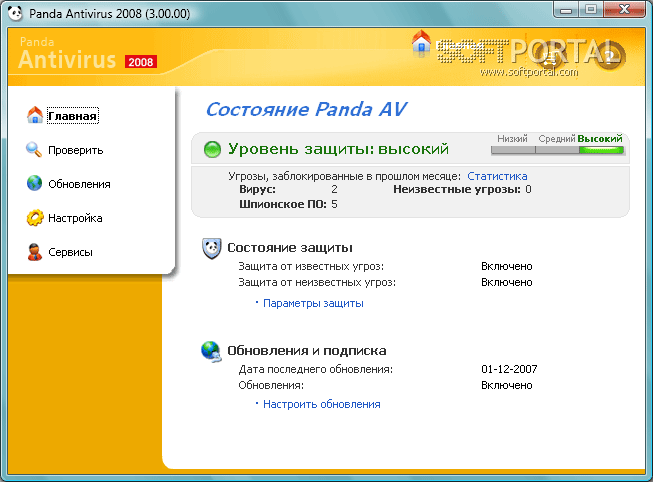Open the Сервисы section
This screenshot has width=653, height=482.
[x=70, y=252]
